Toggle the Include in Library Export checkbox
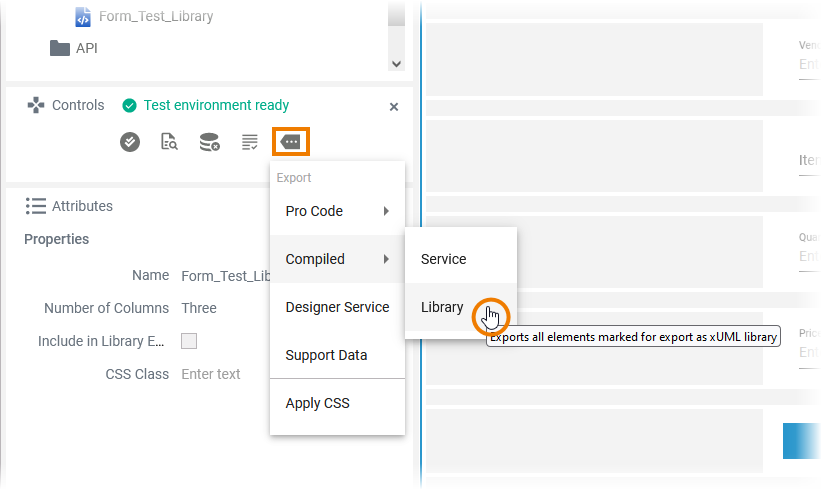Image resolution: width=822 pixels, height=490 pixels. [189, 341]
